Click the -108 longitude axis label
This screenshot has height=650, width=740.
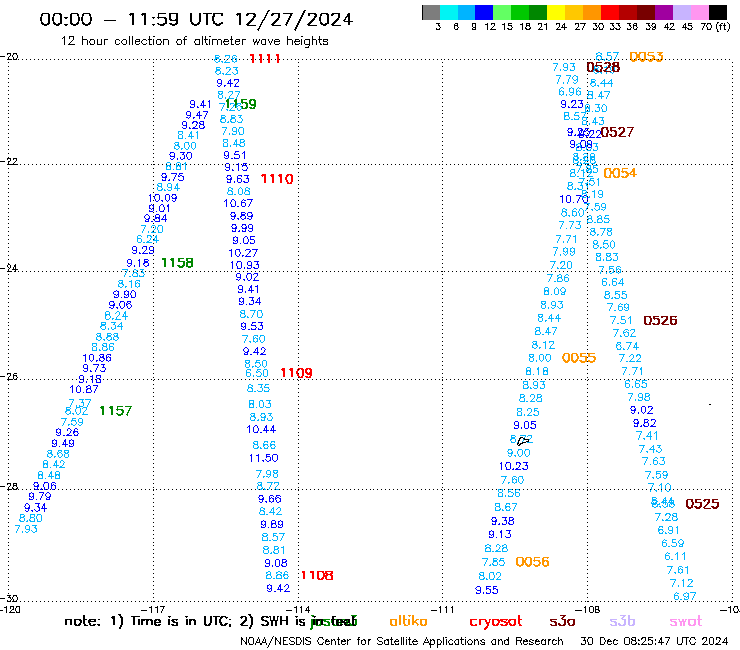click(x=588, y=610)
